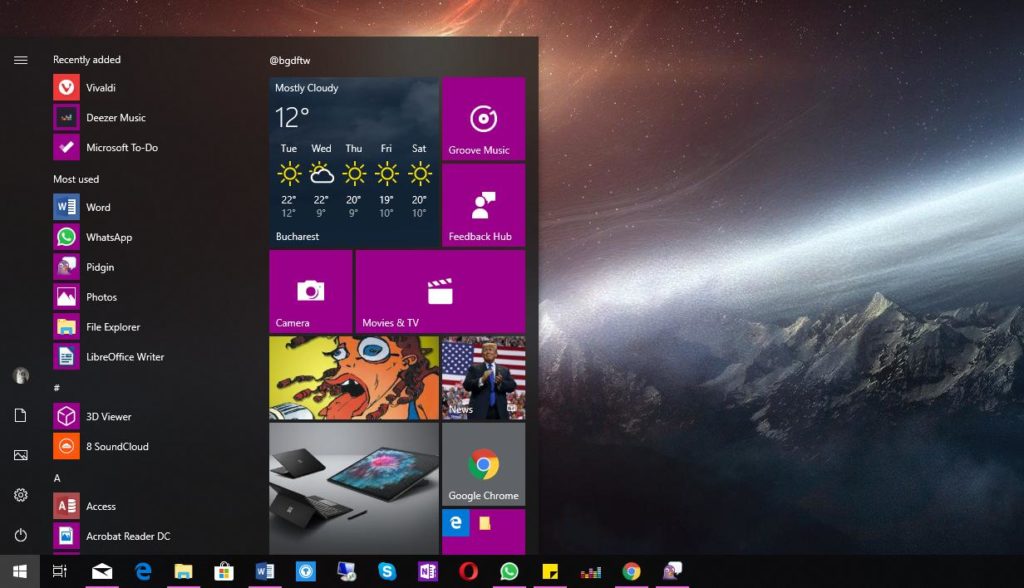
Task: Open the Movies & TV tile
Action: coord(440,291)
